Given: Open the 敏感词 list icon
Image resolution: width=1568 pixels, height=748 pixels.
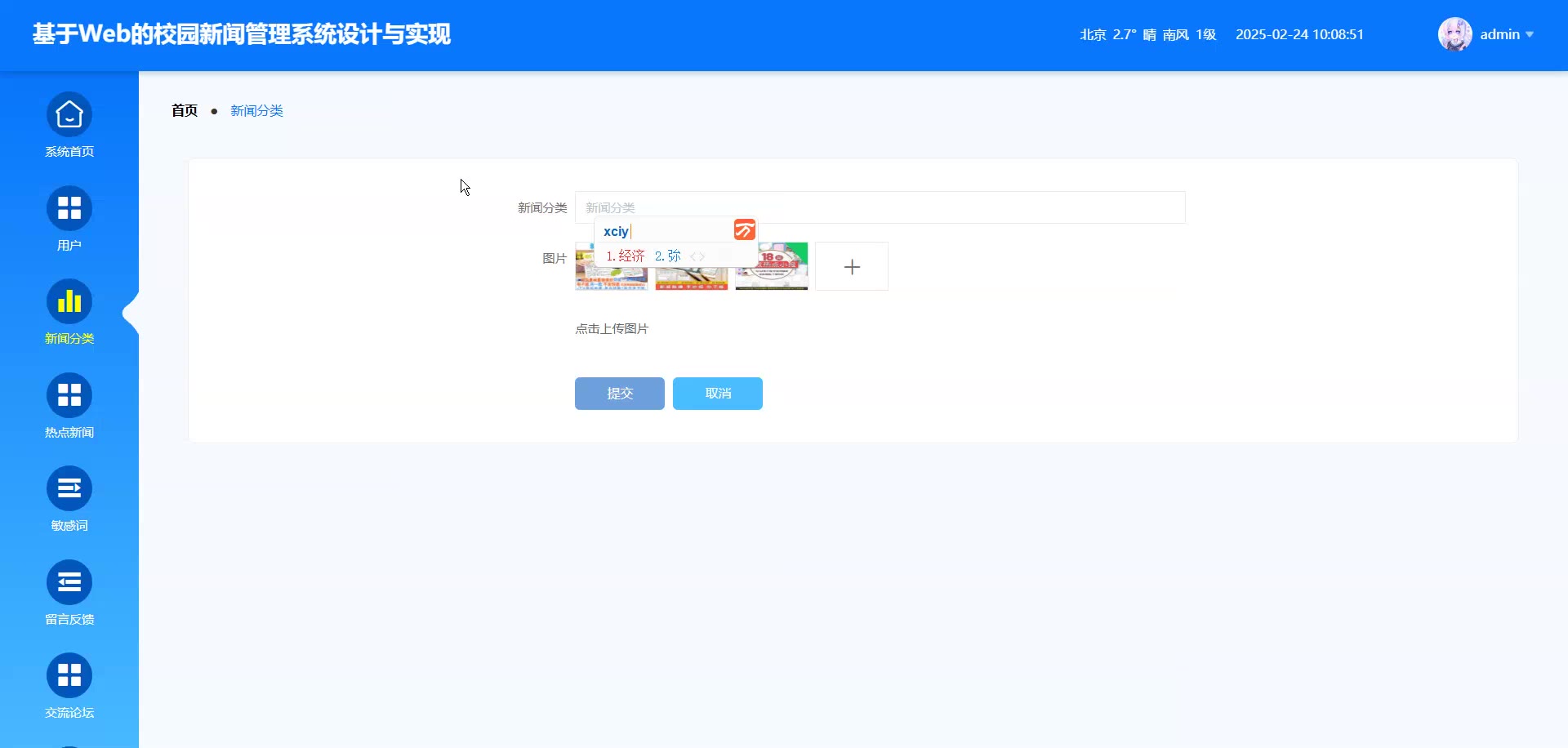Looking at the screenshot, I should [x=69, y=488].
